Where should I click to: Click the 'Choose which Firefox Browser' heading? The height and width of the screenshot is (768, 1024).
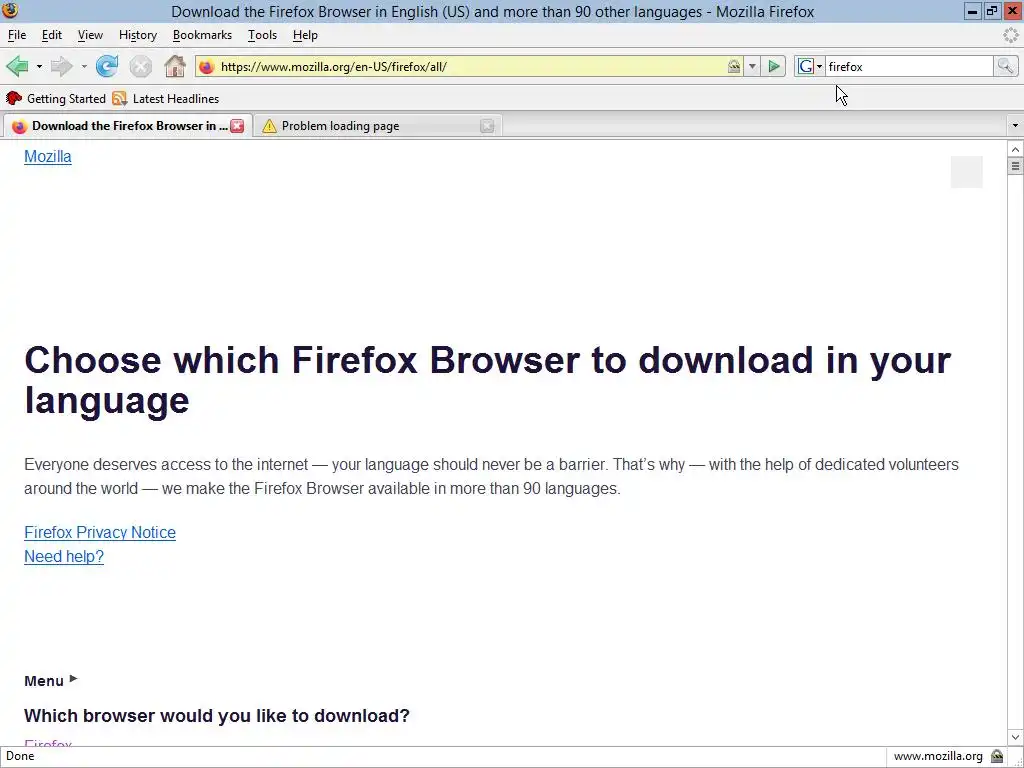[487, 379]
